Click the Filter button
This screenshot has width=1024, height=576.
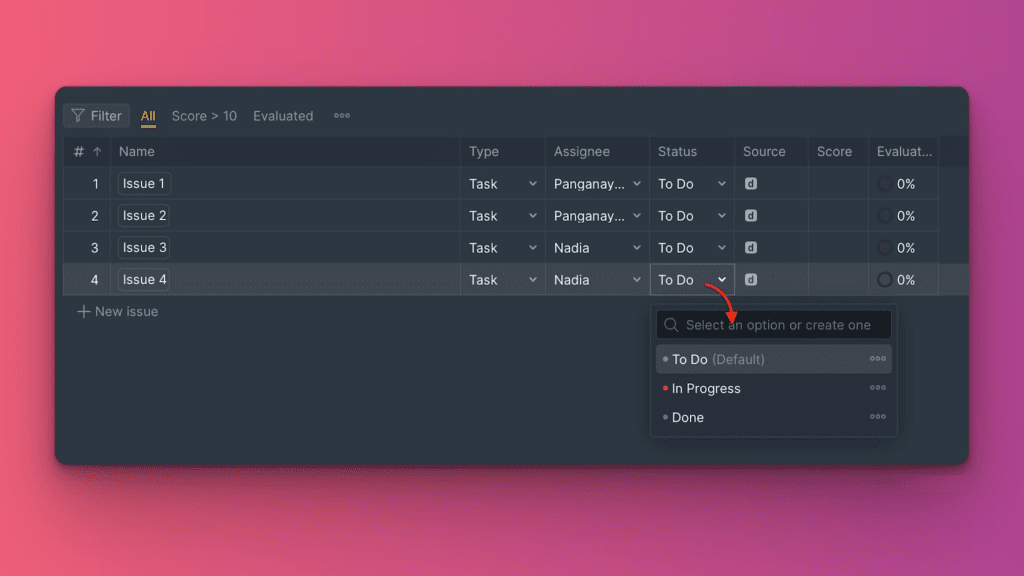pos(97,116)
